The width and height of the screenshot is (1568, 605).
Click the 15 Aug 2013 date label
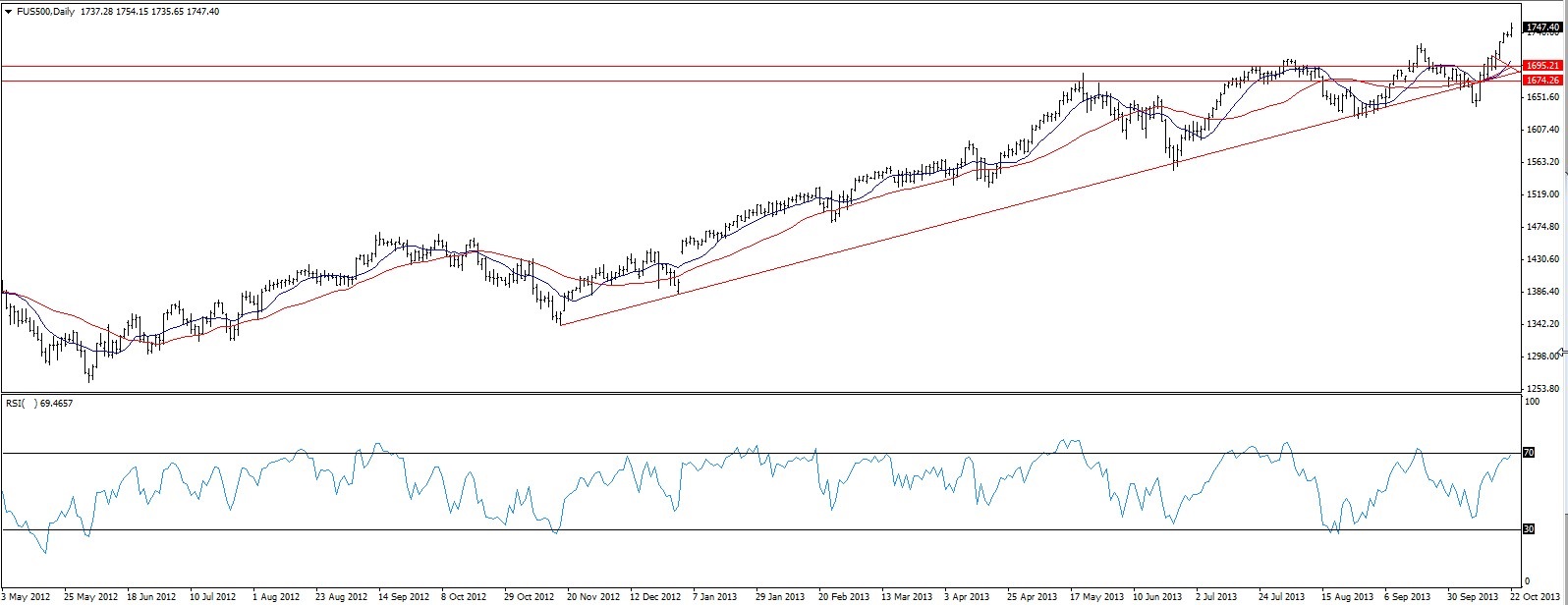point(1347,596)
